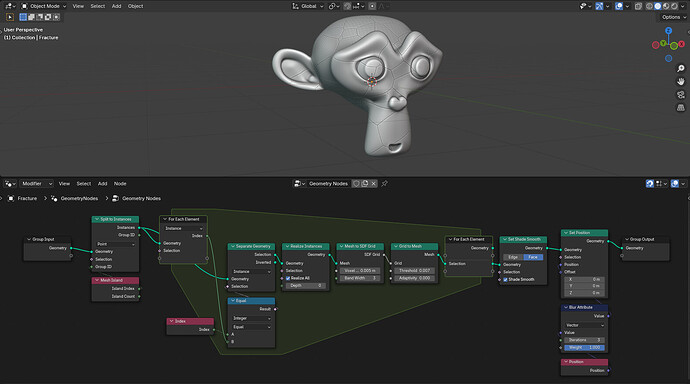The height and width of the screenshot is (384, 690).
Task: Toggle camera view icon in viewport
Action: (681, 95)
